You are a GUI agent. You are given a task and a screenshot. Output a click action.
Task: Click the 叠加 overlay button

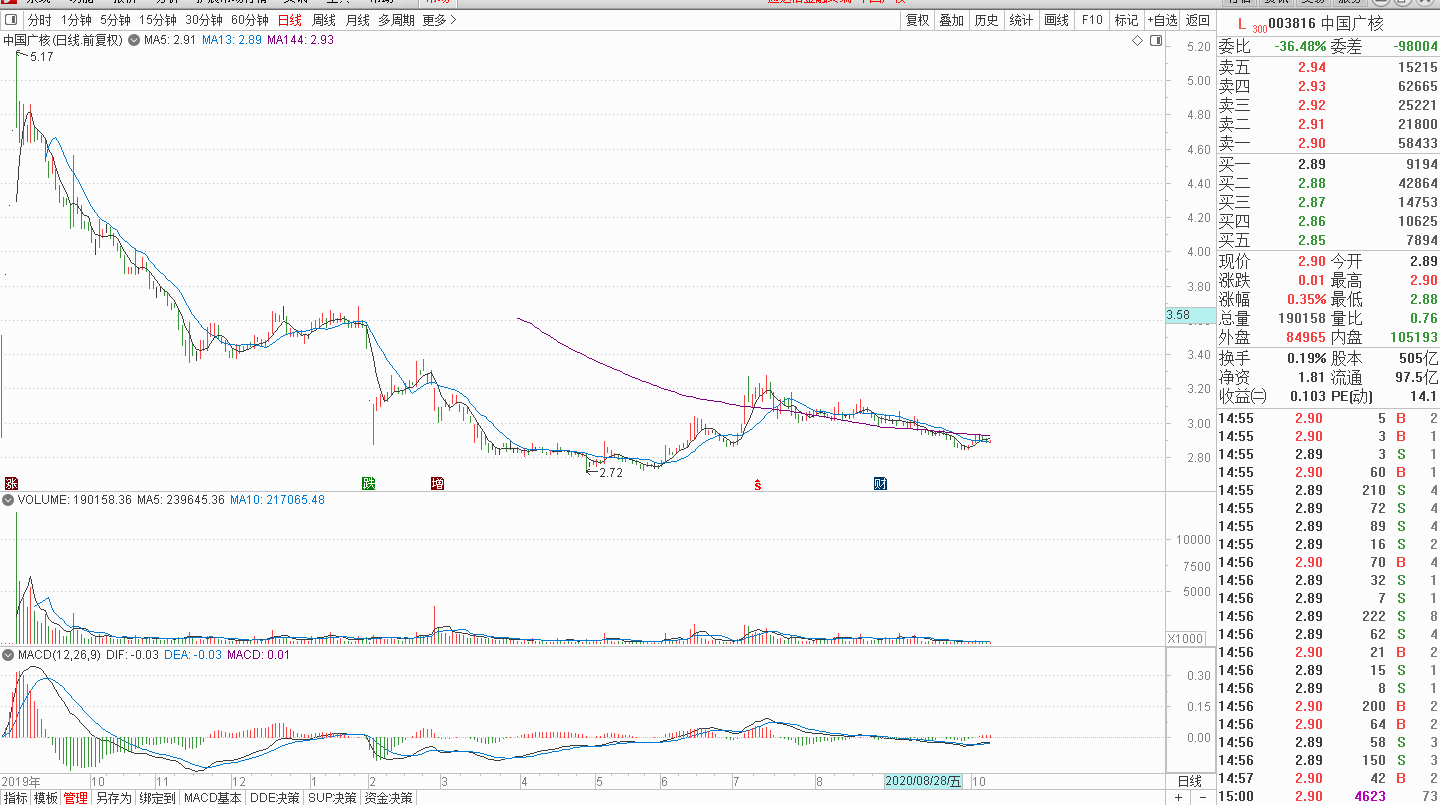pyautogui.click(x=951, y=20)
